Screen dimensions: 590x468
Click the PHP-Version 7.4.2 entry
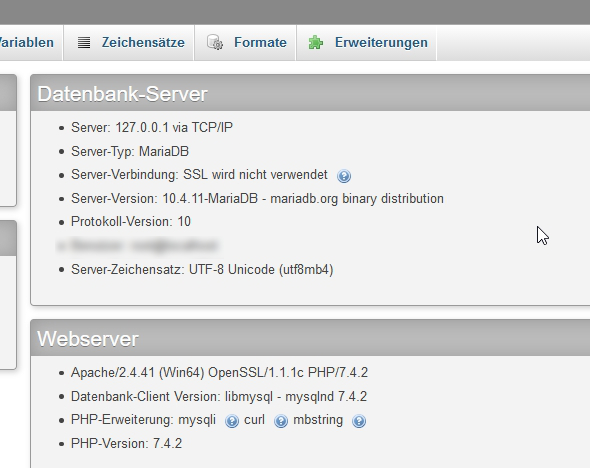pyautogui.click(x=126, y=444)
